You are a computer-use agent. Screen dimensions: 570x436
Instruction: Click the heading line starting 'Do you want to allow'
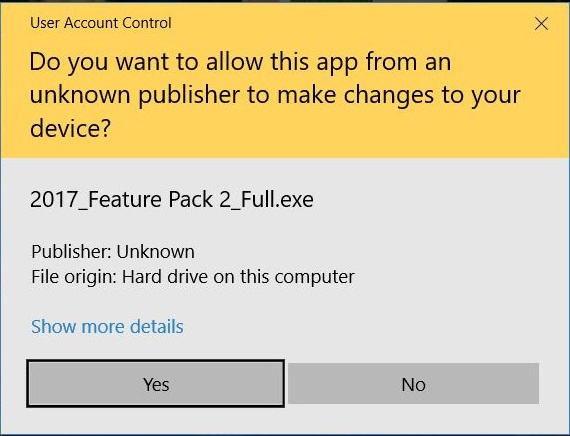240,62
